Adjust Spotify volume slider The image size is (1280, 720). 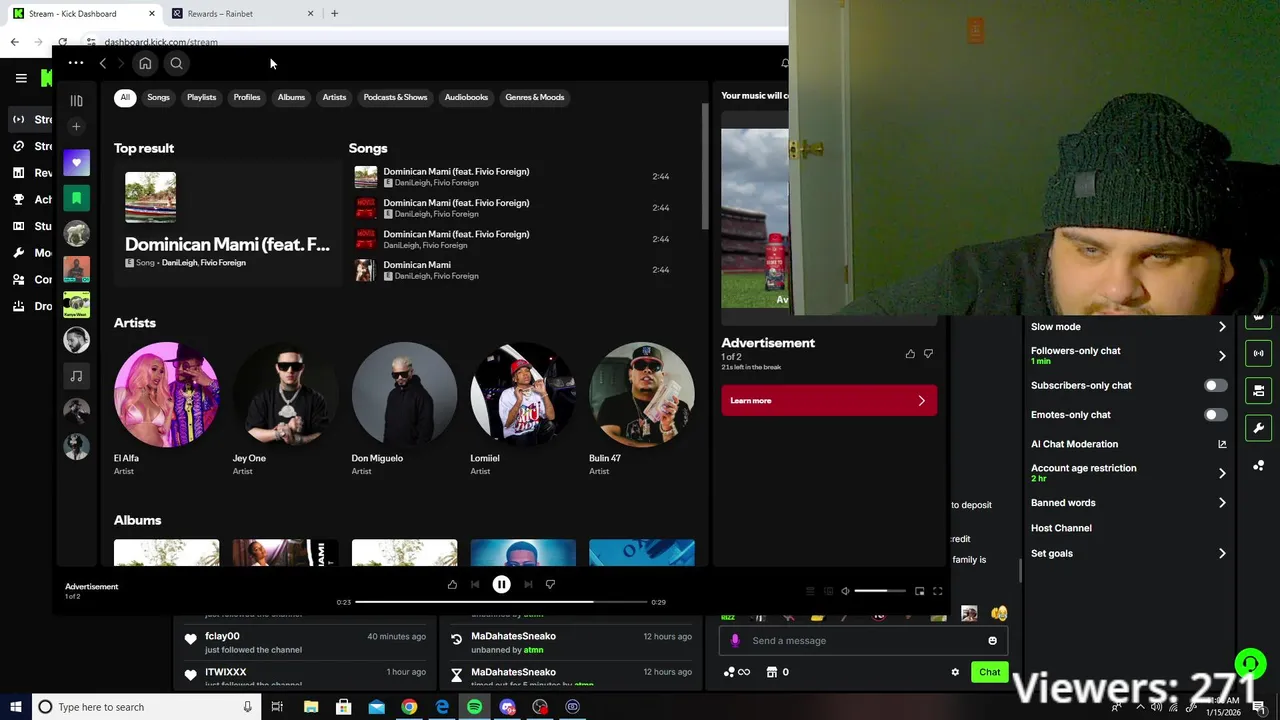(x=880, y=591)
